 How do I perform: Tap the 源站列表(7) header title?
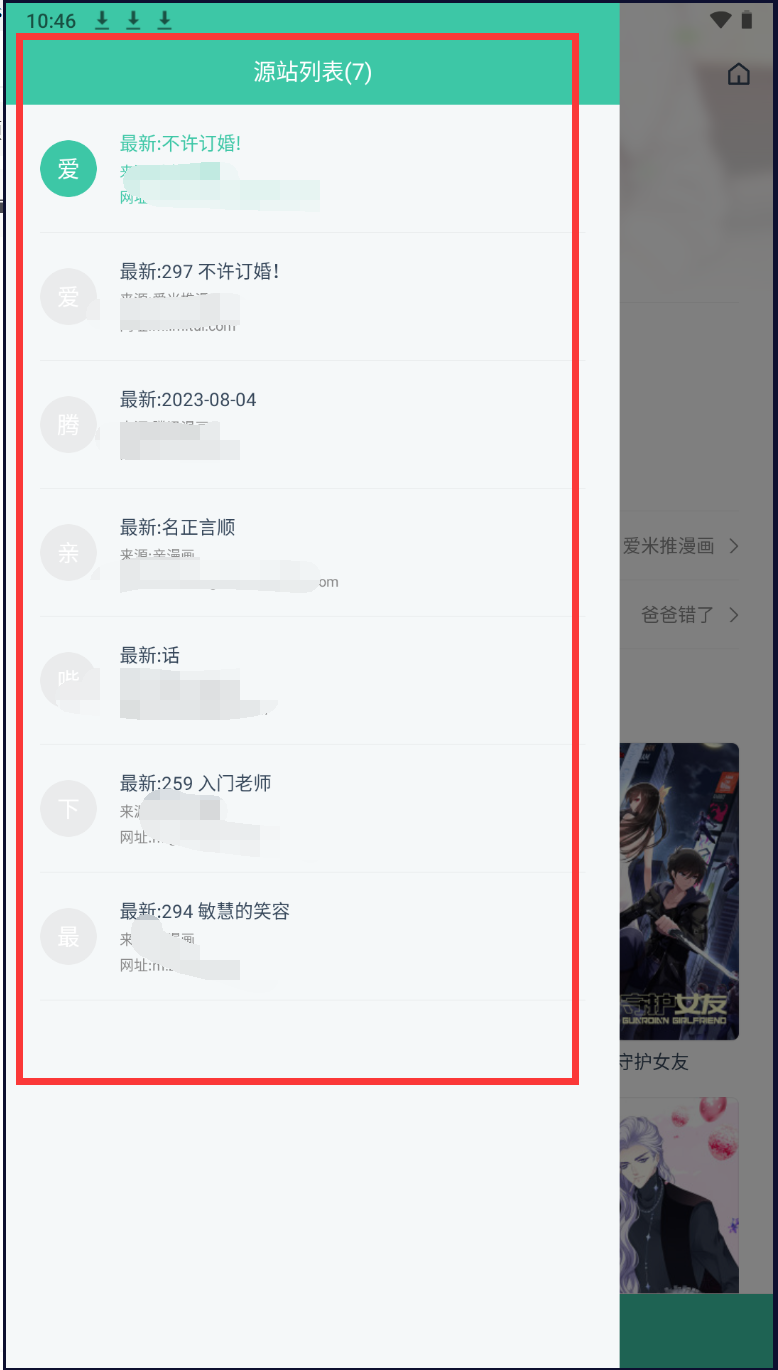point(313,72)
